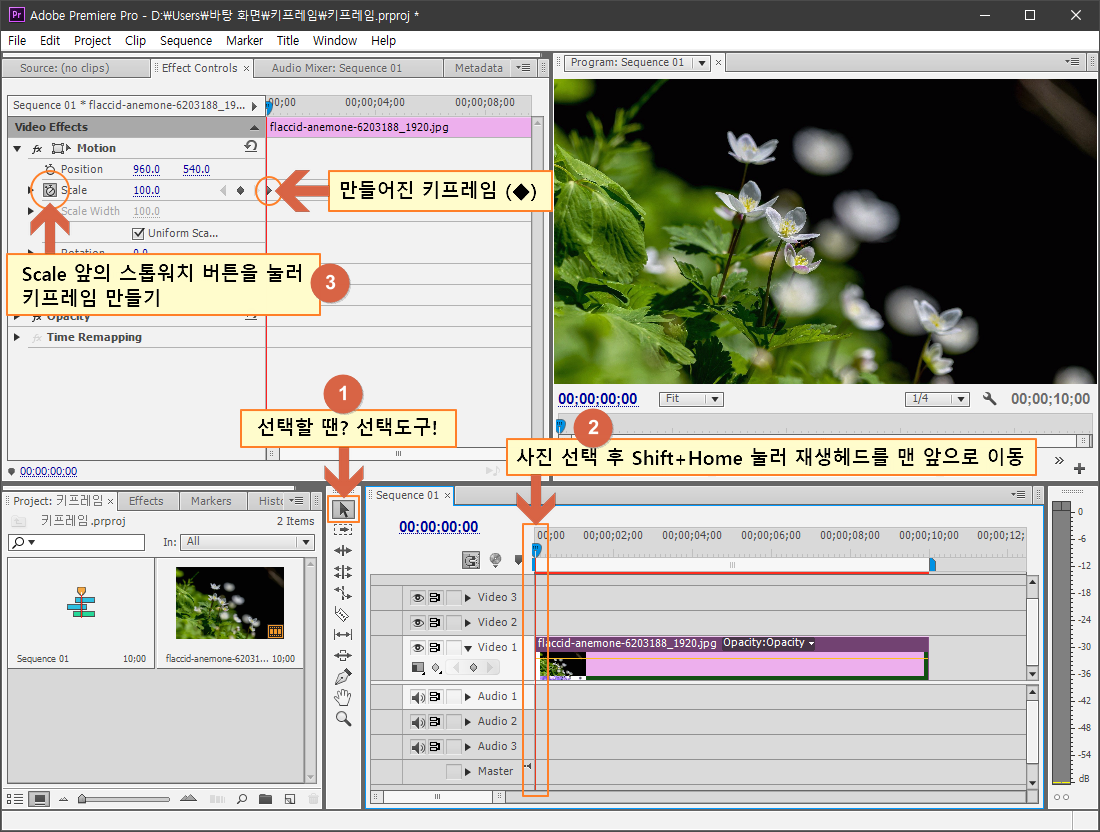Collapse the Motion effect triangle
Viewport: 1100px width, 832px height.
(x=17, y=148)
